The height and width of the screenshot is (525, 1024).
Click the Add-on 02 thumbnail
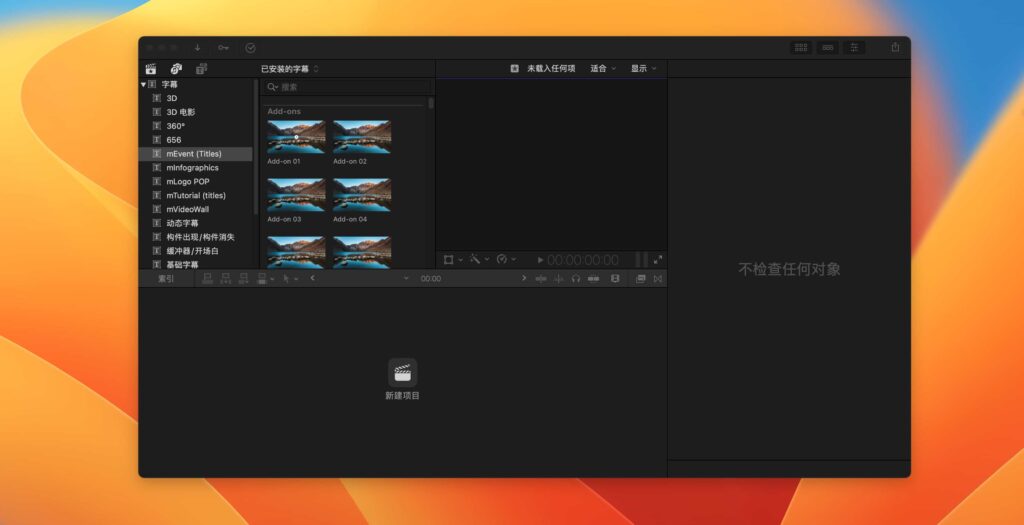362,137
